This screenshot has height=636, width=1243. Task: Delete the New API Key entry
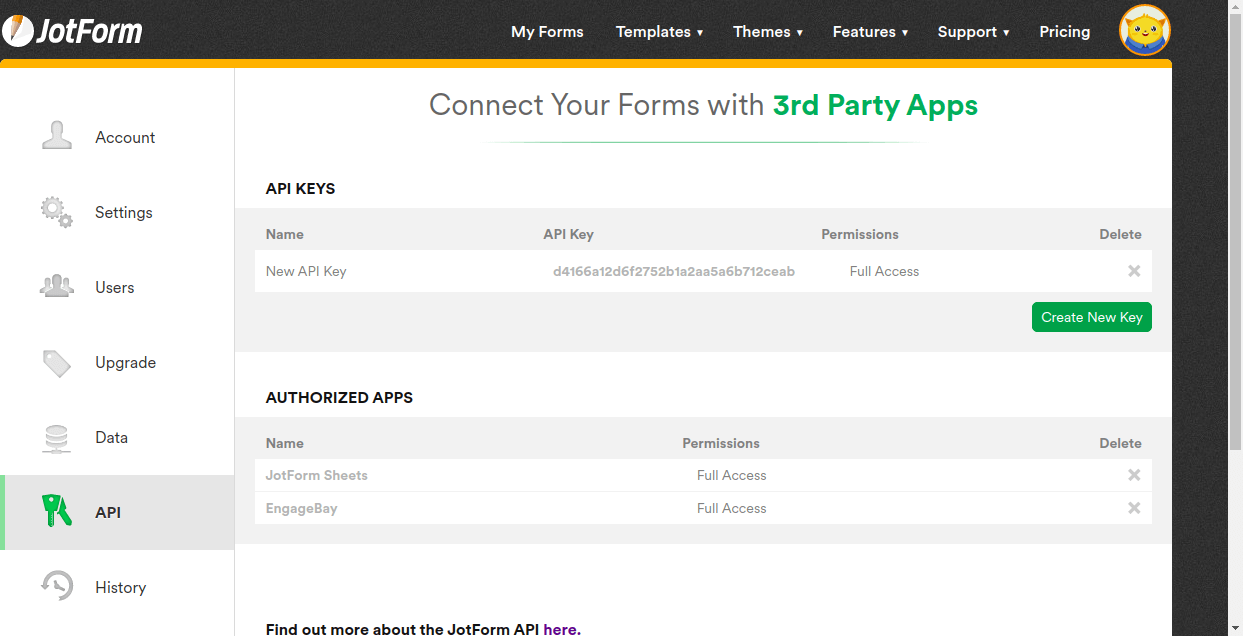(1134, 271)
